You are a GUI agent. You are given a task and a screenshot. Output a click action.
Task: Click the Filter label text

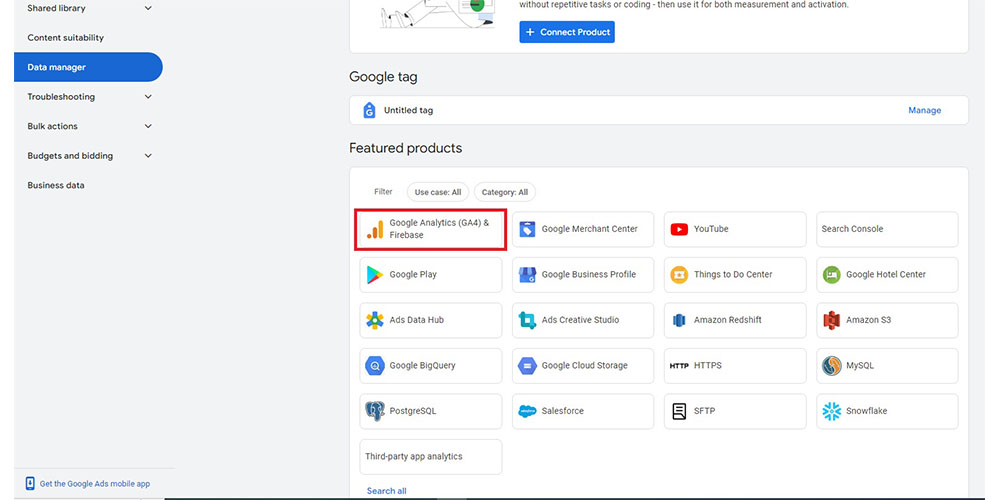coord(383,191)
